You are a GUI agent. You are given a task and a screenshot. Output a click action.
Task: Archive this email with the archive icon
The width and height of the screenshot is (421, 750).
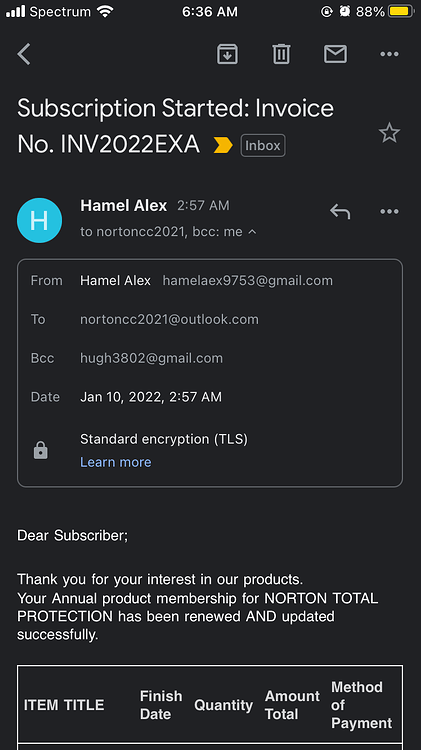pyautogui.click(x=227, y=54)
